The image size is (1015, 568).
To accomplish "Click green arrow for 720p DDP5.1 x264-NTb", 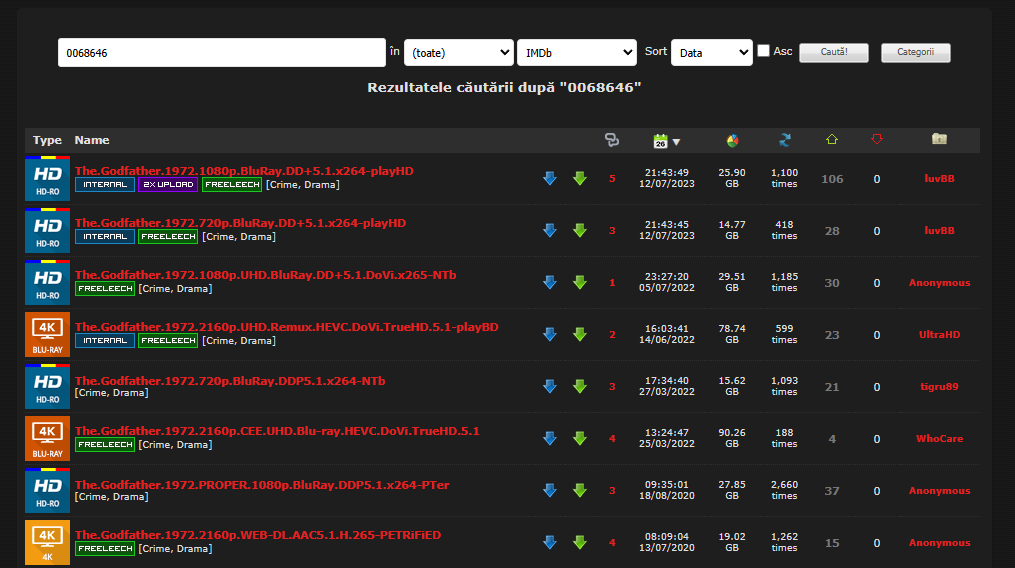I will pos(580,387).
